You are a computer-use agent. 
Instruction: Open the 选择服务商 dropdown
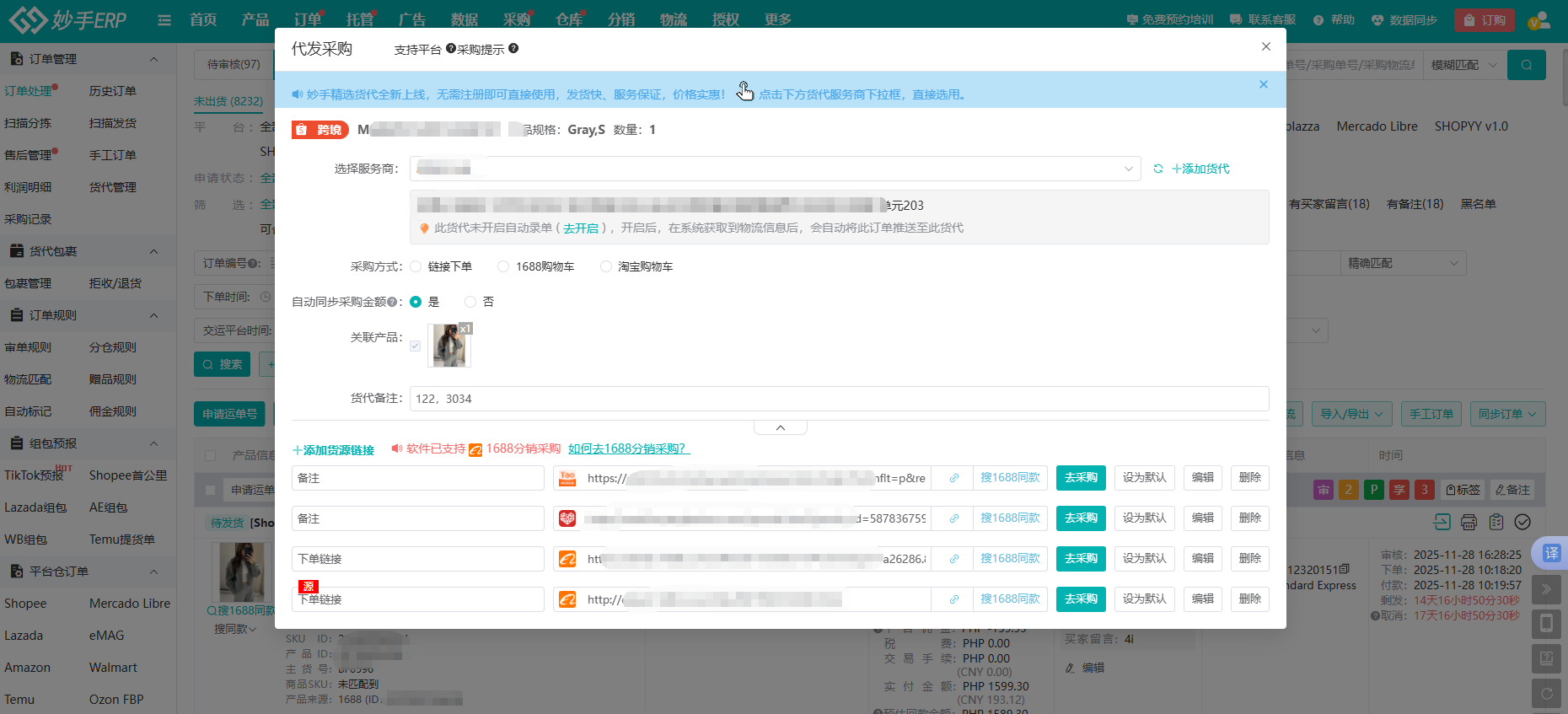coord(774,169)
